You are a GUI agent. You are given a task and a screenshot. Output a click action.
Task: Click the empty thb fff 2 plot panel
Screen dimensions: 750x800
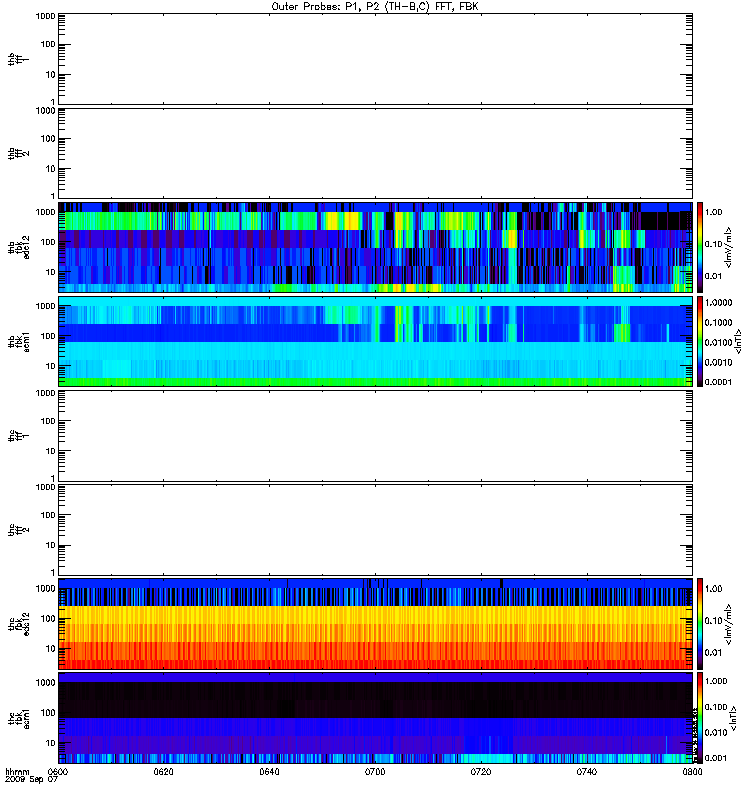[x=375, y=154]
